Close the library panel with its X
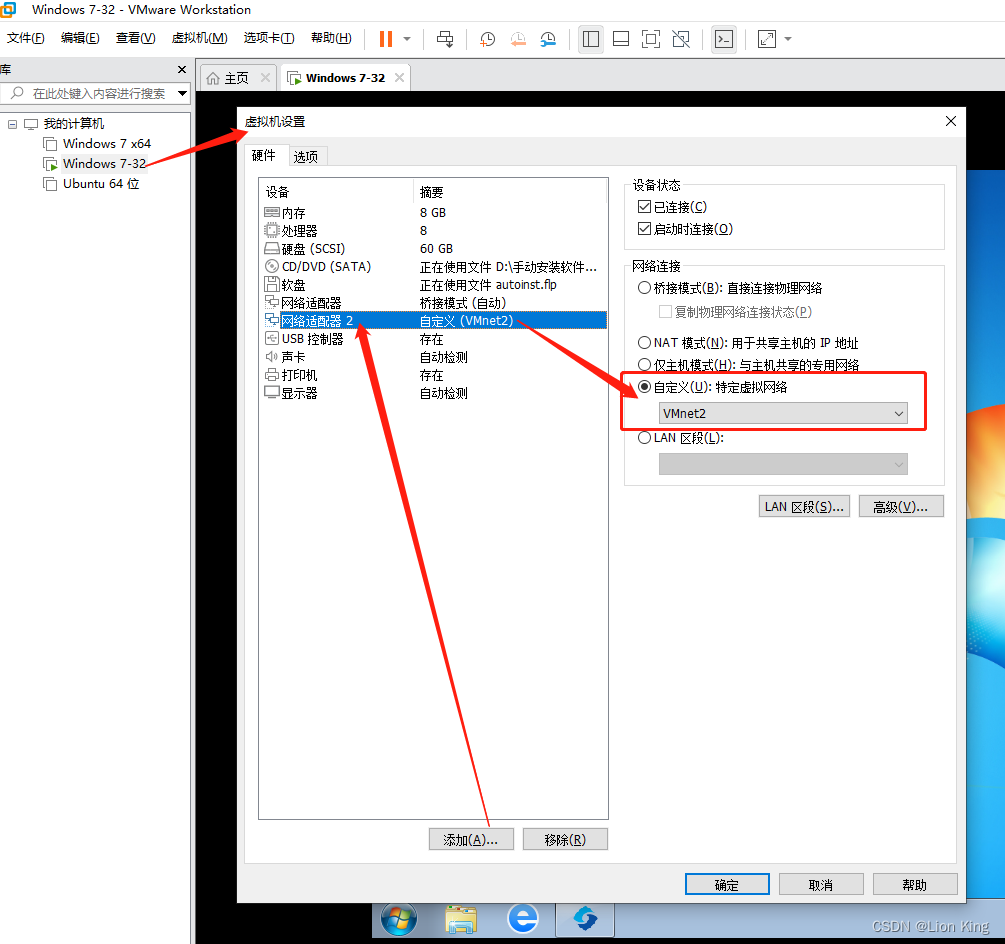 (x=182, y=69)
